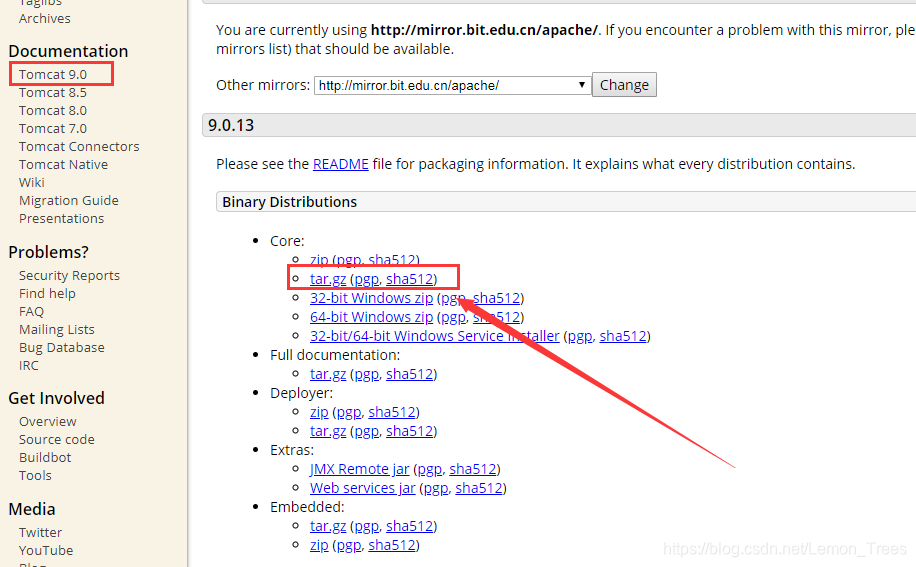Download Full documentation tar.gz
The image size is (916, 567).
328,374
